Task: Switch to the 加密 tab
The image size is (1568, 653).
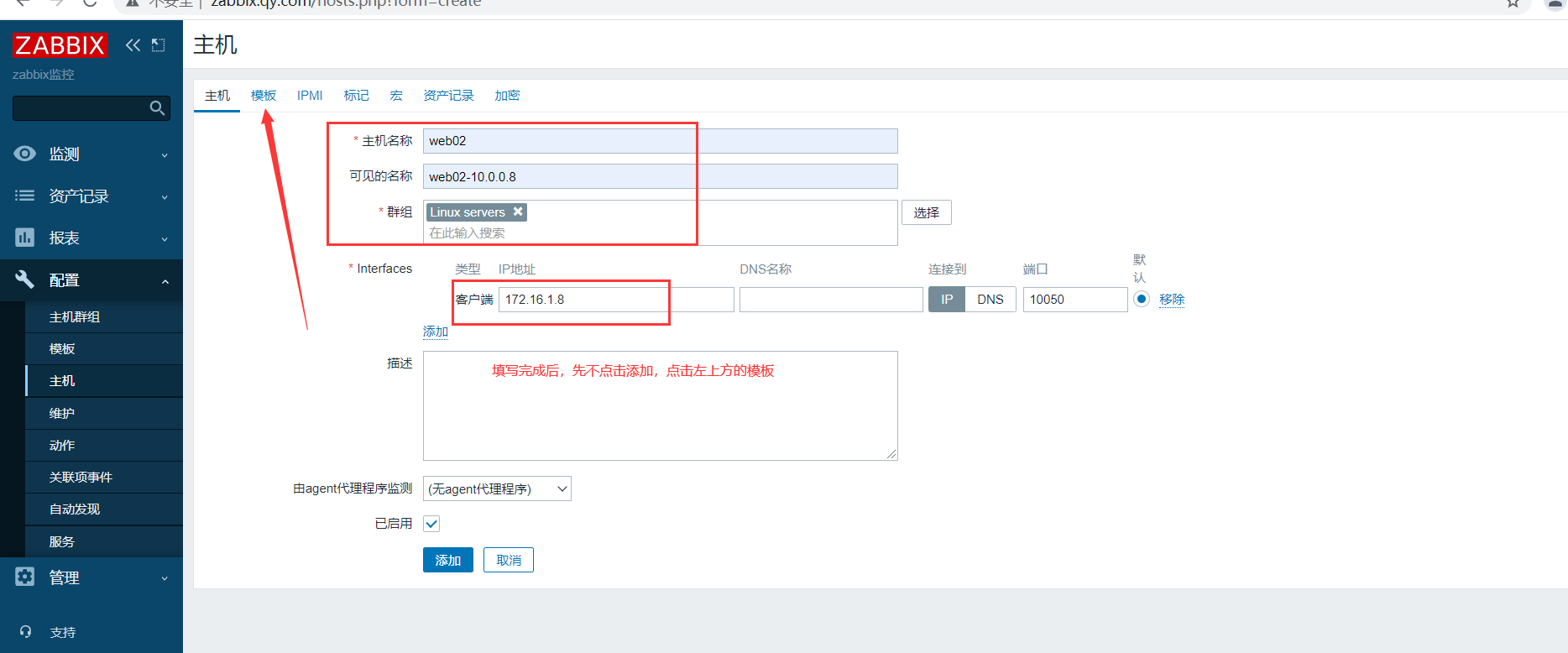Action: [x=507, y=96]
